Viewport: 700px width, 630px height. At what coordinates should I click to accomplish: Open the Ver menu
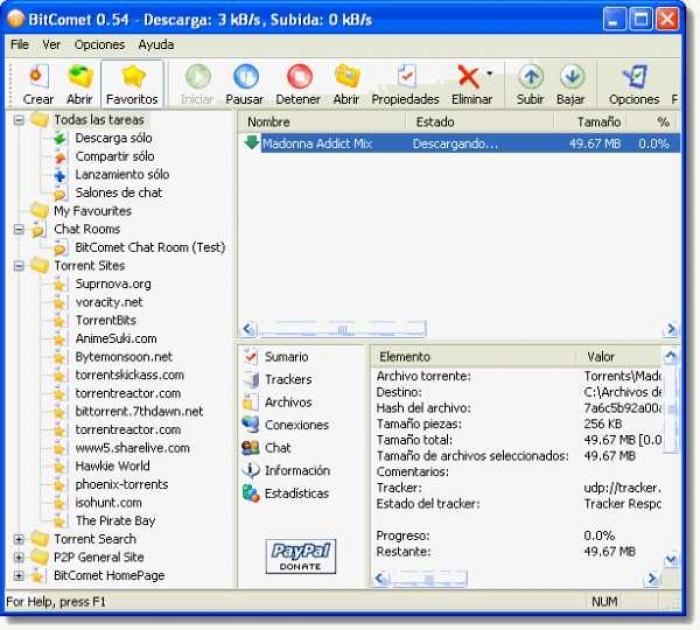coord(51,45)
